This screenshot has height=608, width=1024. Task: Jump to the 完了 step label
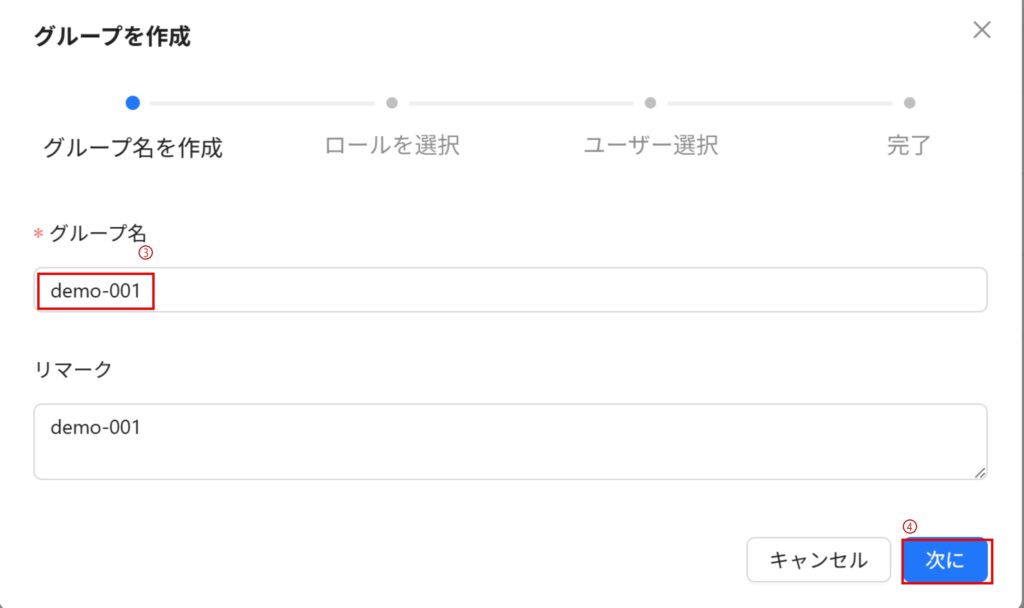click(x=909, y=145)
